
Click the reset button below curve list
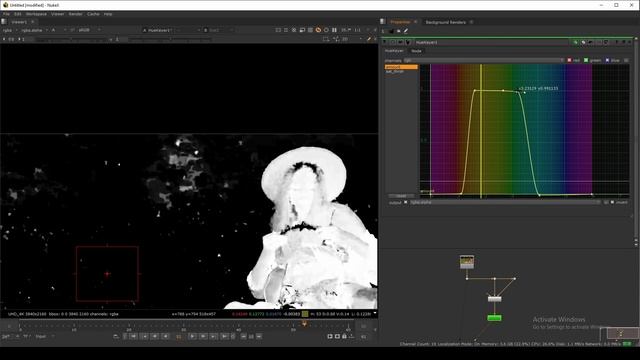point(402,196)
